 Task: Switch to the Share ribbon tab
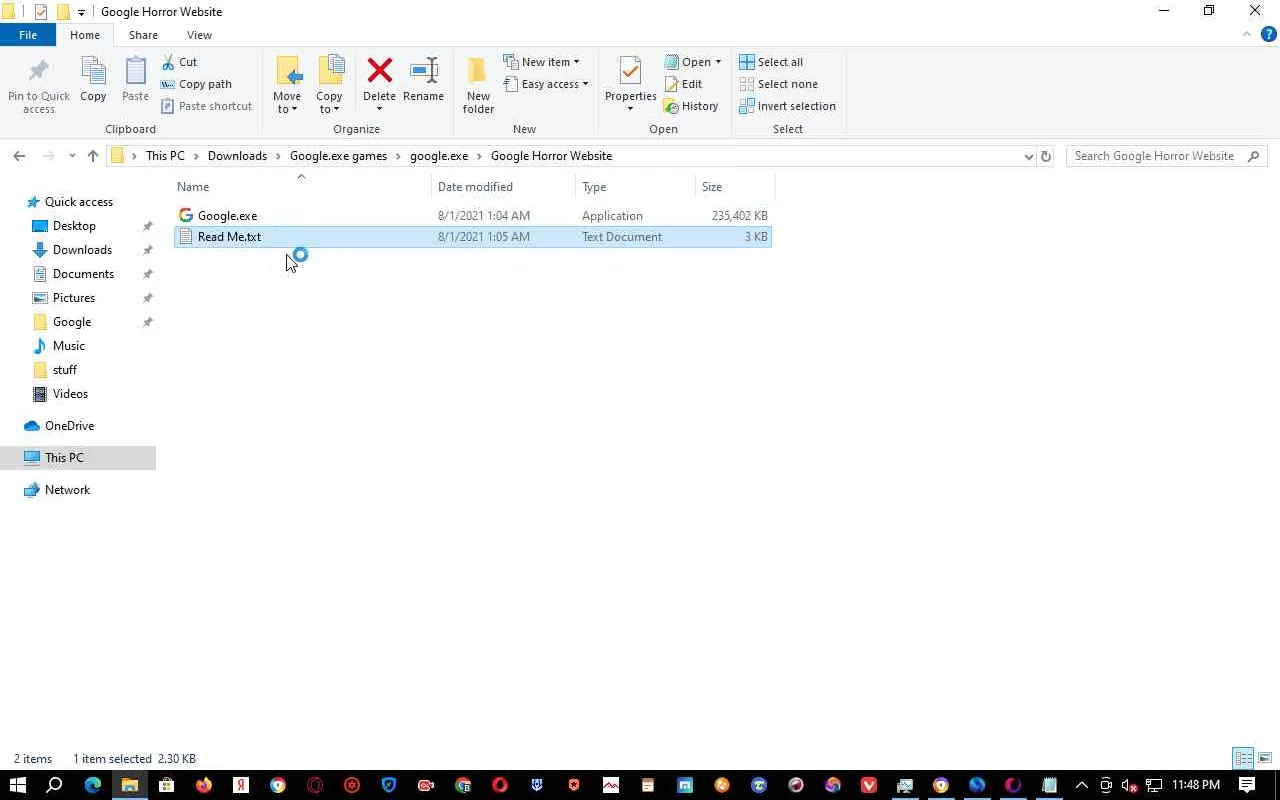pos(143,35)
